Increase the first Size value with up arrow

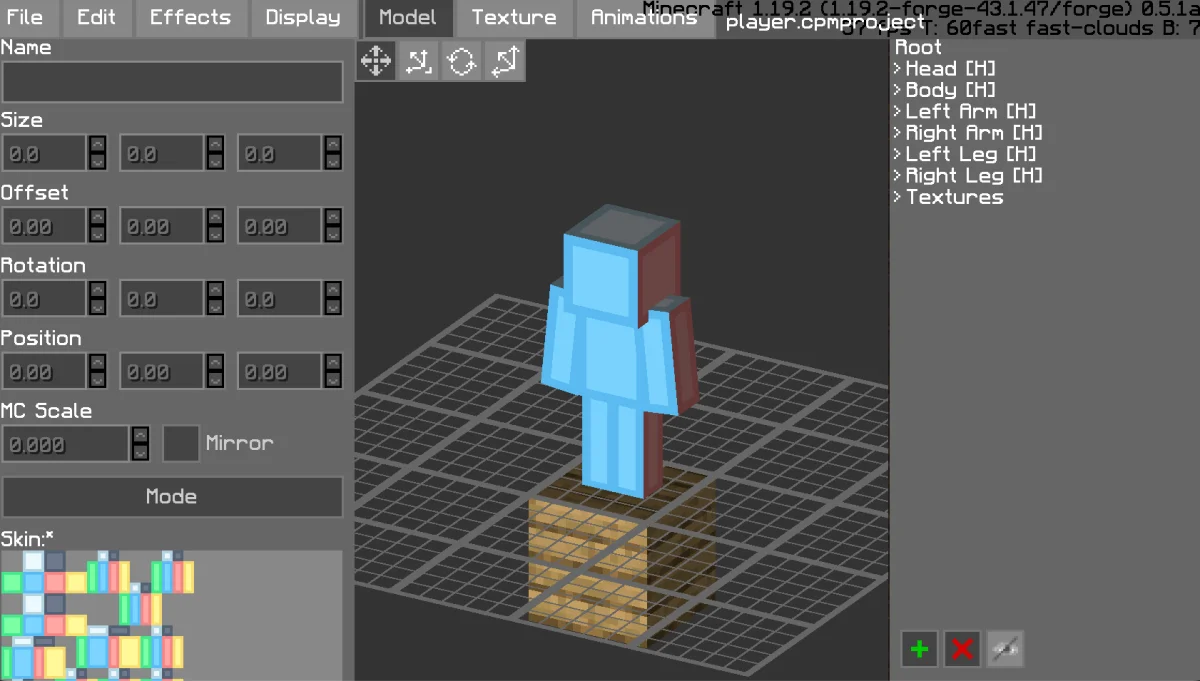pyautogui.click(x=97, y=144)
